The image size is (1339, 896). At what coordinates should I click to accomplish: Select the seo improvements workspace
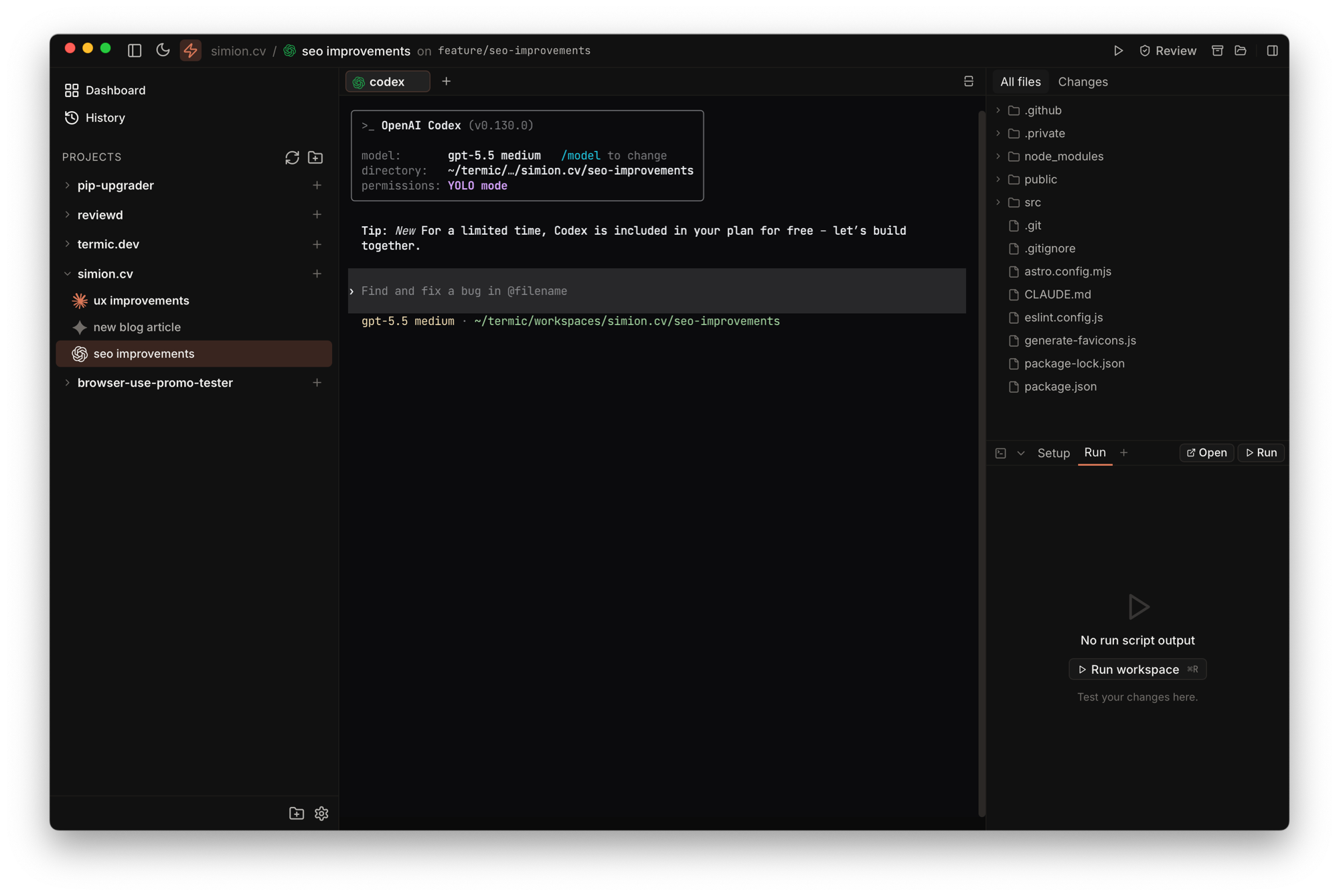point(194,353)
